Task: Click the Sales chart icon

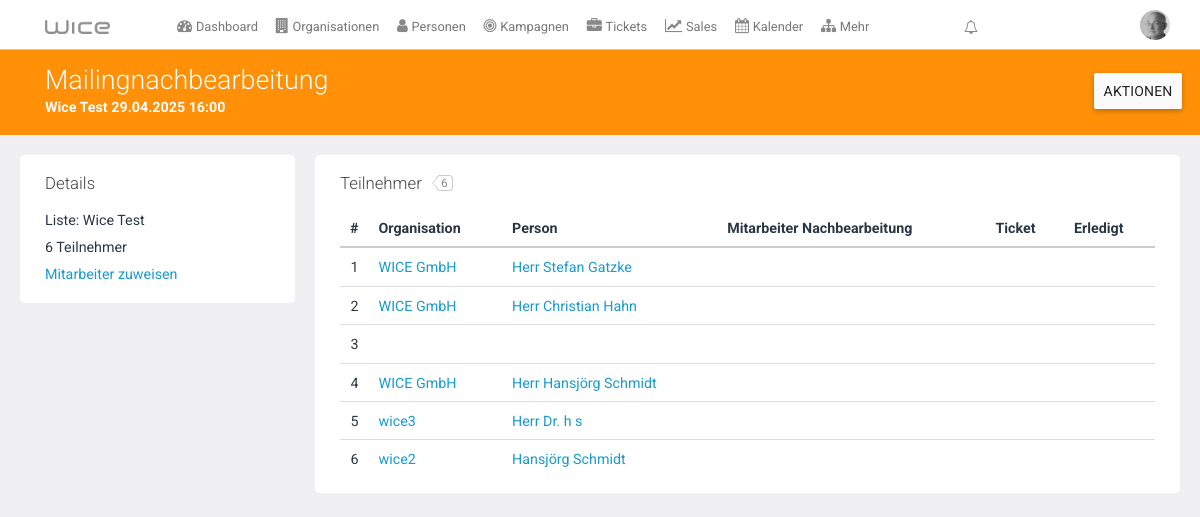Action: [673, 26]
